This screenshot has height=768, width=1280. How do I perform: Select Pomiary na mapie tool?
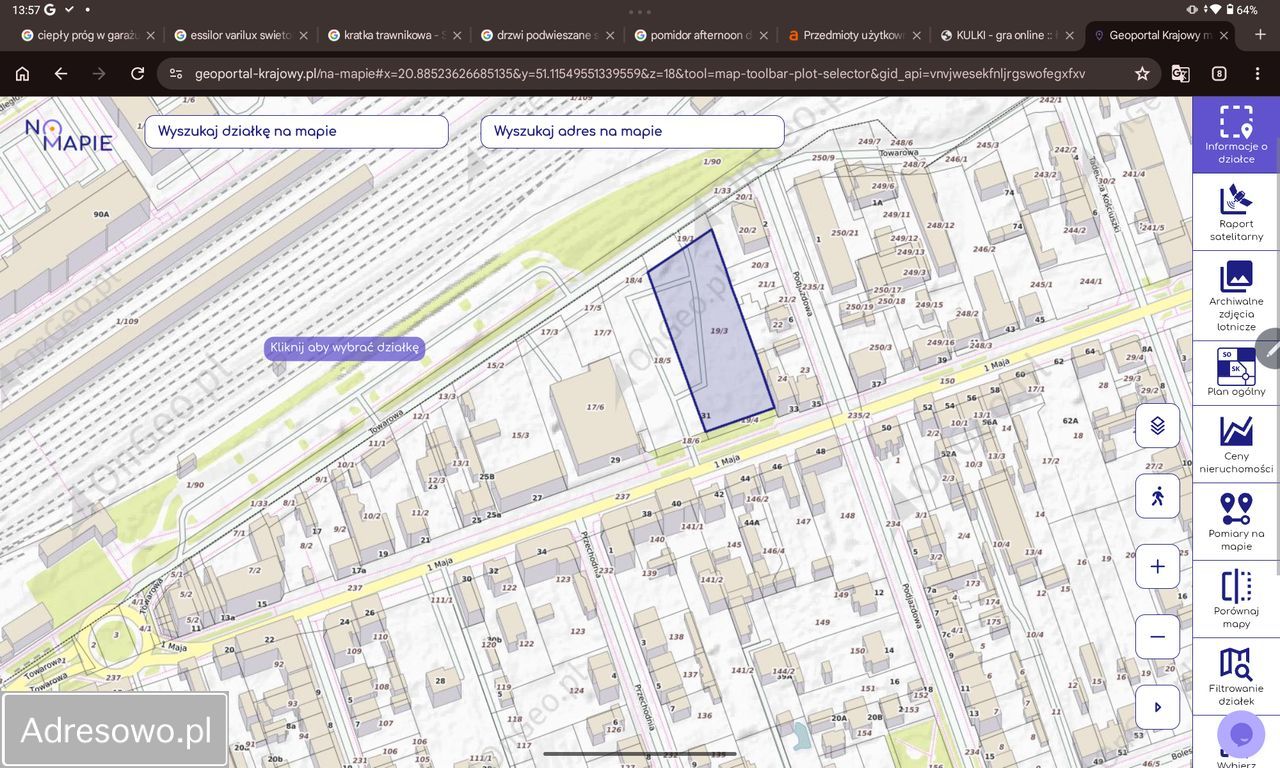1236,521
